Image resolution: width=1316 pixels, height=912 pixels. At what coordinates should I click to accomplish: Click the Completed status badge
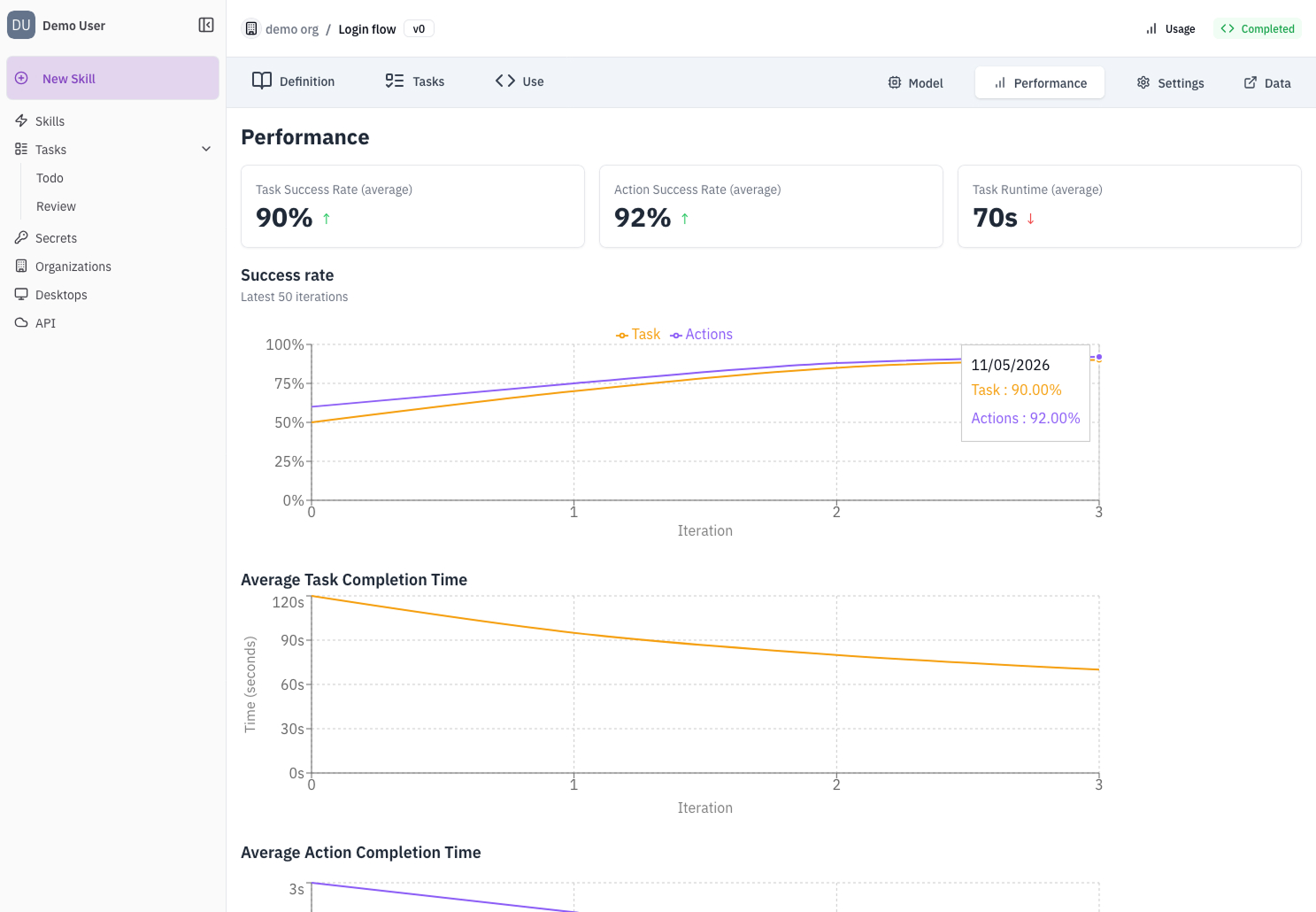pyautogui.click(x=1258, y=28)
